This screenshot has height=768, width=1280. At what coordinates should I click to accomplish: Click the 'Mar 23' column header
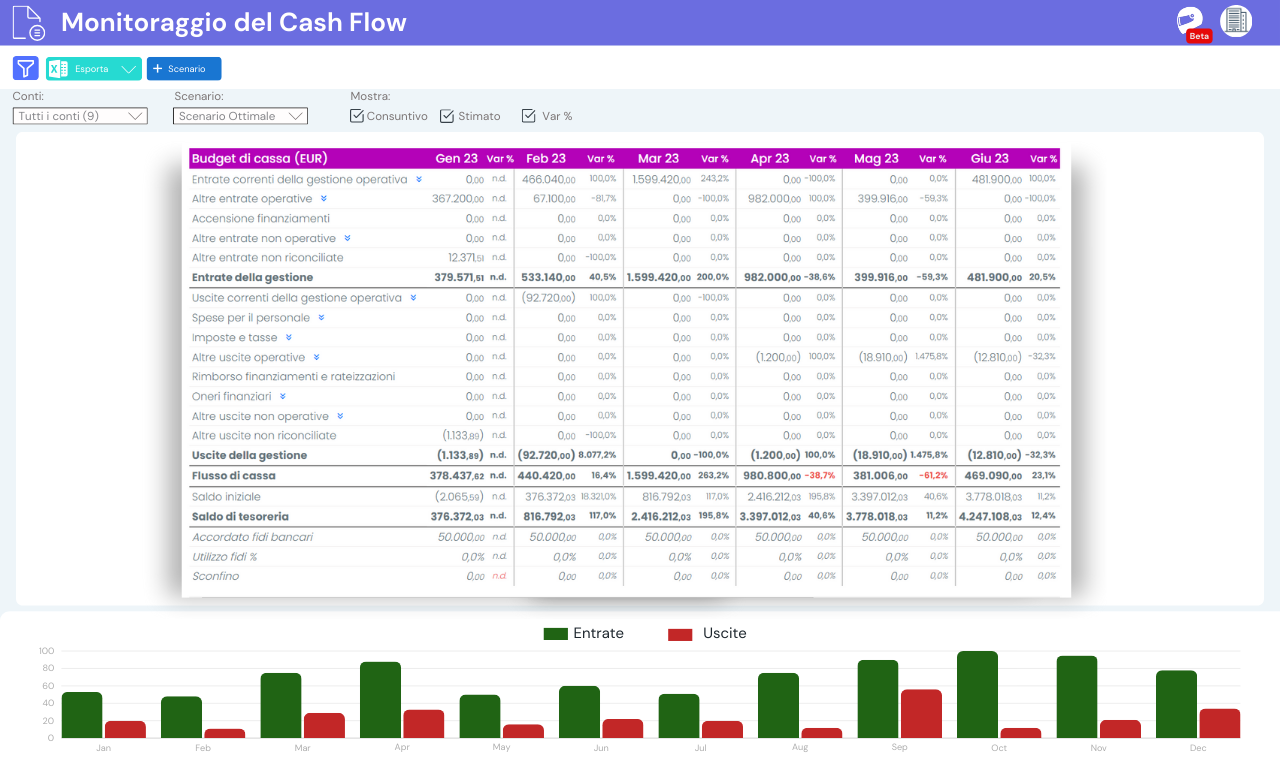(658, 158)
